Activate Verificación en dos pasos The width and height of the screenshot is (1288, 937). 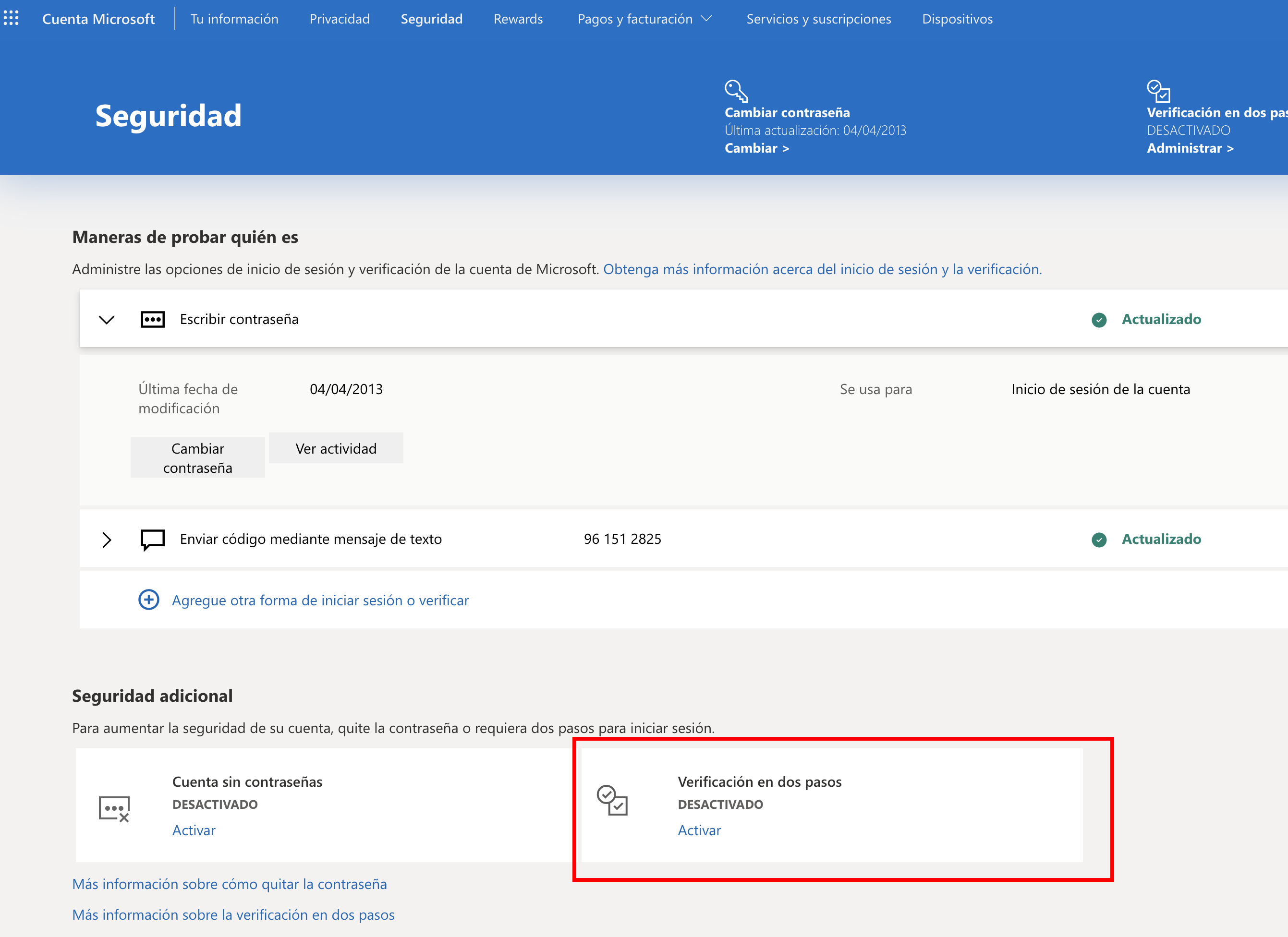click(699, 830)
